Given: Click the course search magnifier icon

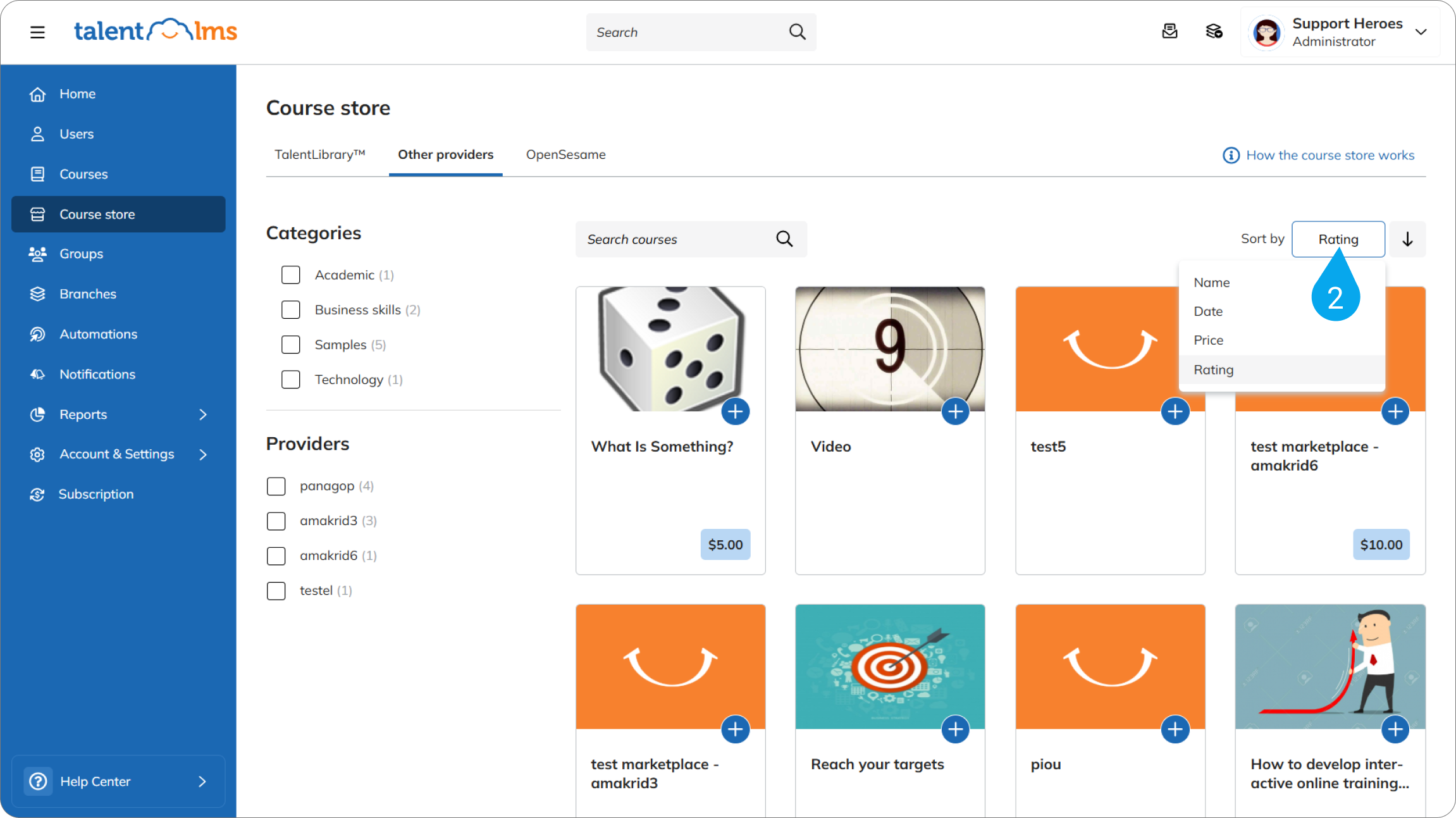Looking at the screenshot, I should pos(784,239).
